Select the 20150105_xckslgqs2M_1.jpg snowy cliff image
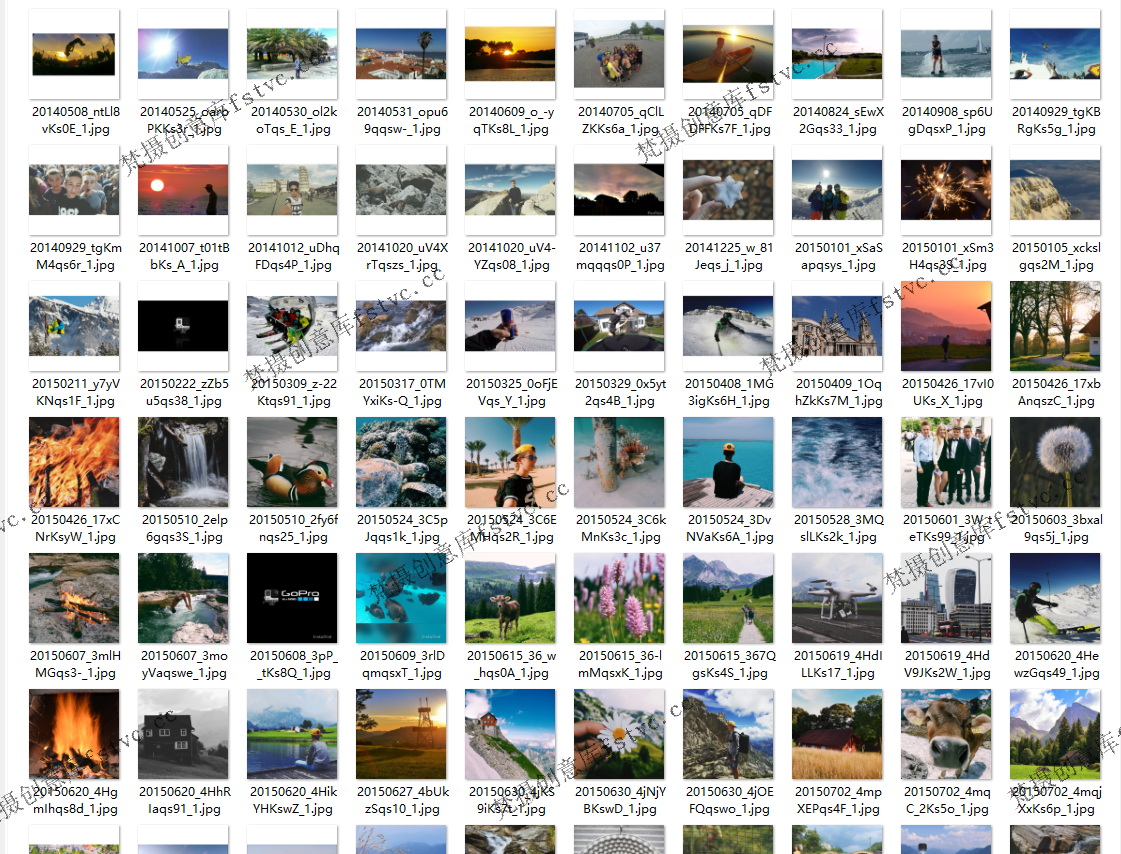The image size is (1121, 854). [x=1055, y=190]
